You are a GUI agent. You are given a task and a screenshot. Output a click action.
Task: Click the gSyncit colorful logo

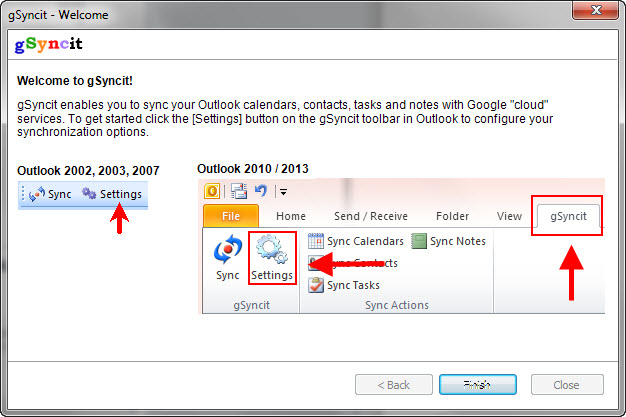click(x=48, y=44)
